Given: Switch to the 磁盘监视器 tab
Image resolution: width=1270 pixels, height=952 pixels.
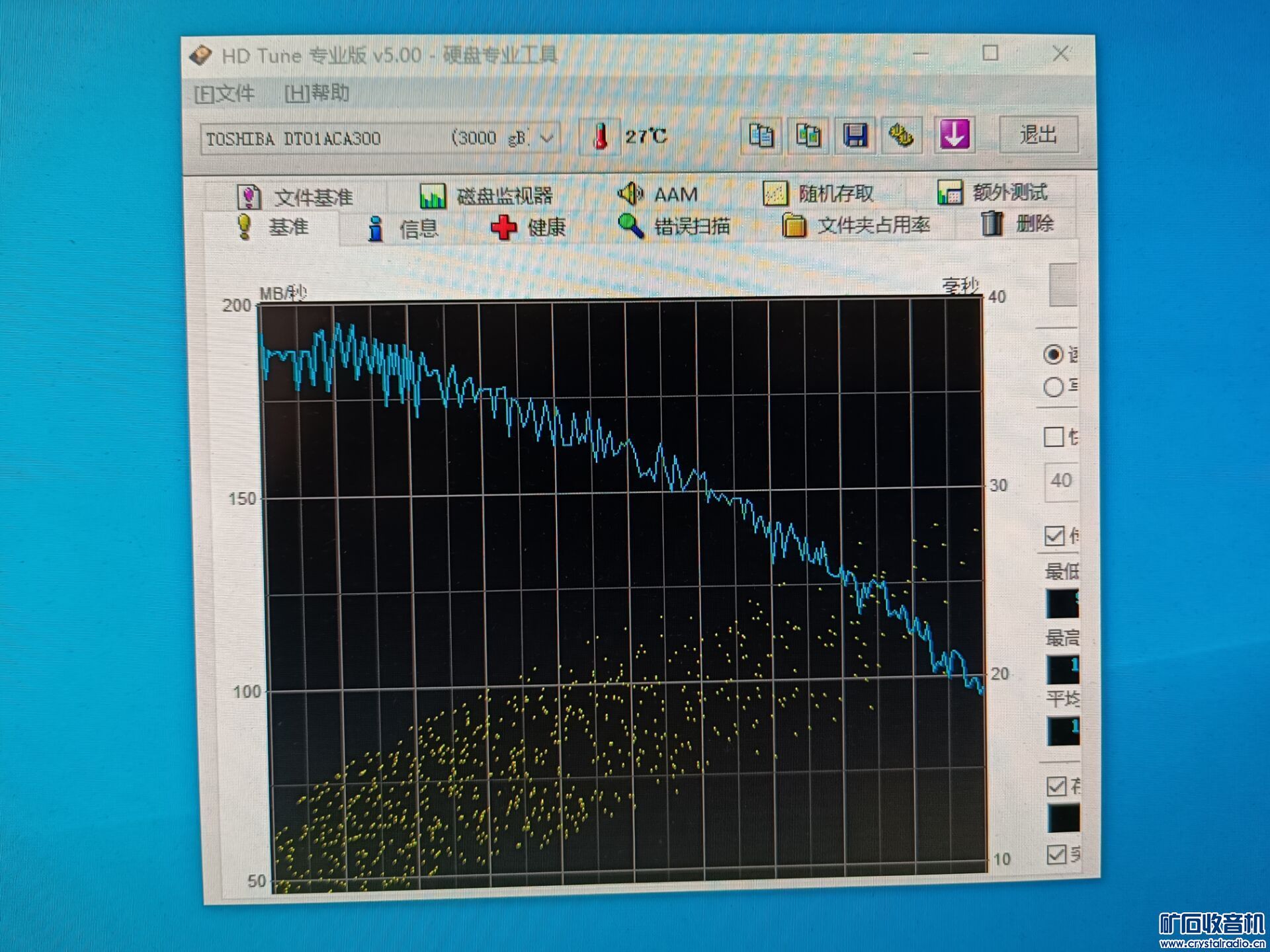Looking at the screenshot, I should 486,196.
